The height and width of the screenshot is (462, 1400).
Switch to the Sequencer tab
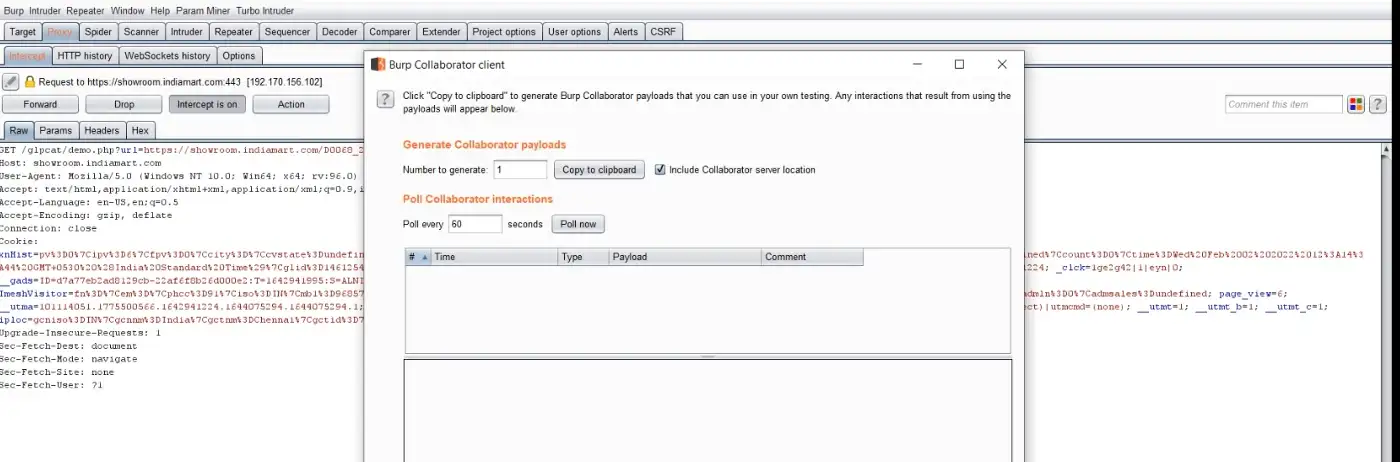pos(287,32)
